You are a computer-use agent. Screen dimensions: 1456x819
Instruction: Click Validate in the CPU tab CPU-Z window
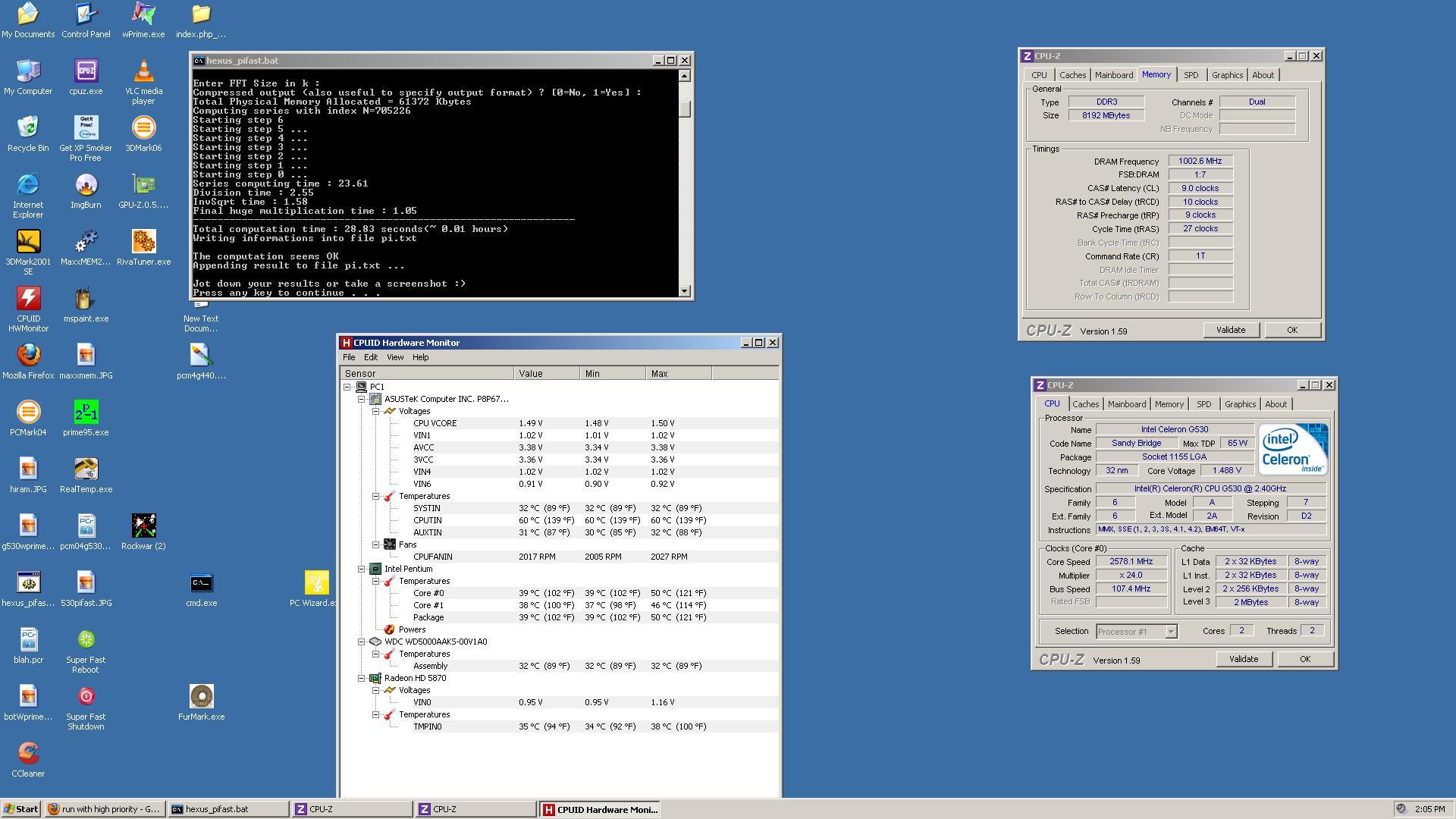(1244, 659)
